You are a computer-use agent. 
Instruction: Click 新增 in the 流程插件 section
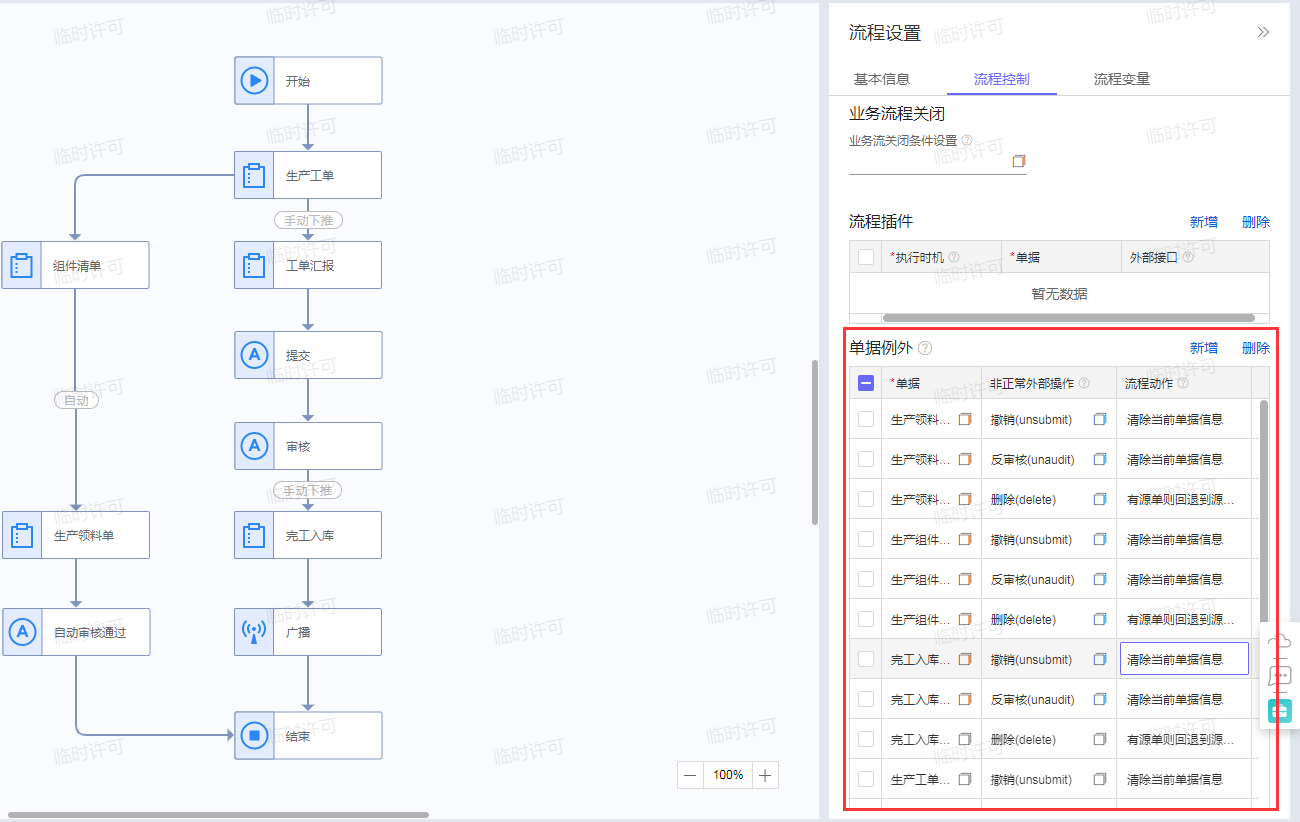tap(1203, 222)
